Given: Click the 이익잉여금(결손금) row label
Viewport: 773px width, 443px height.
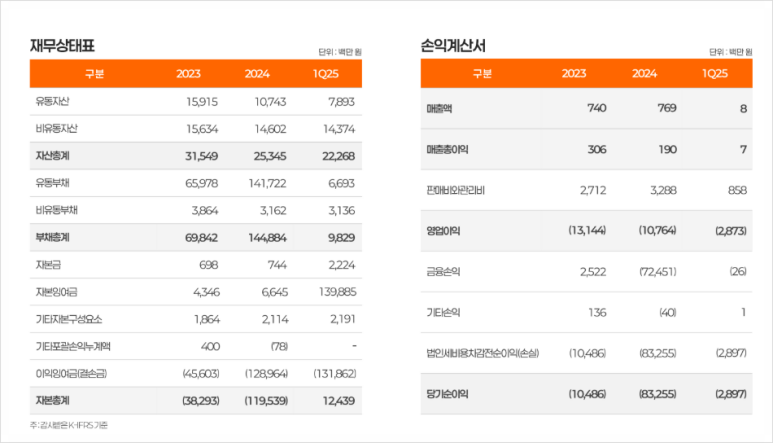Looking at the screenshot, I should point(71,374).
